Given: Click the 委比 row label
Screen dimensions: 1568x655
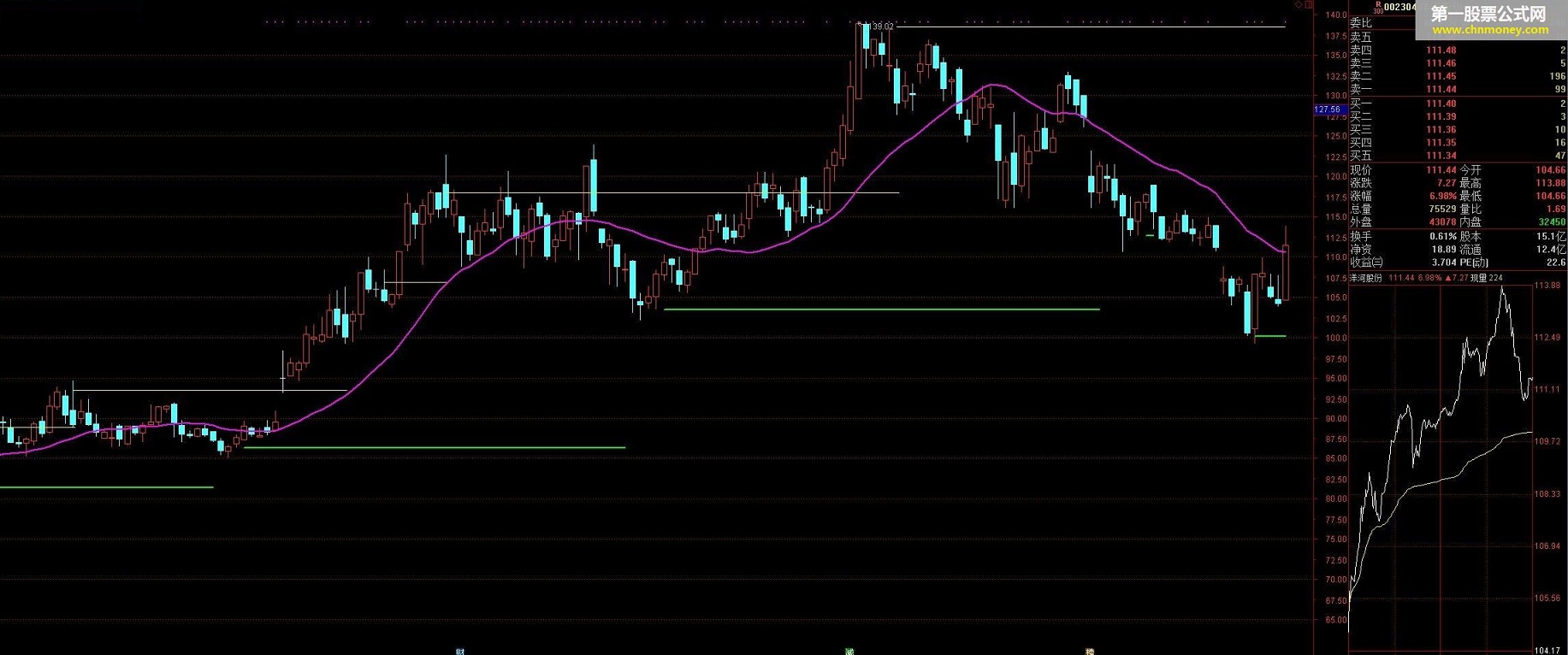Looking at the screenshot, I should pyautogui.click(x=1360, y=24).
